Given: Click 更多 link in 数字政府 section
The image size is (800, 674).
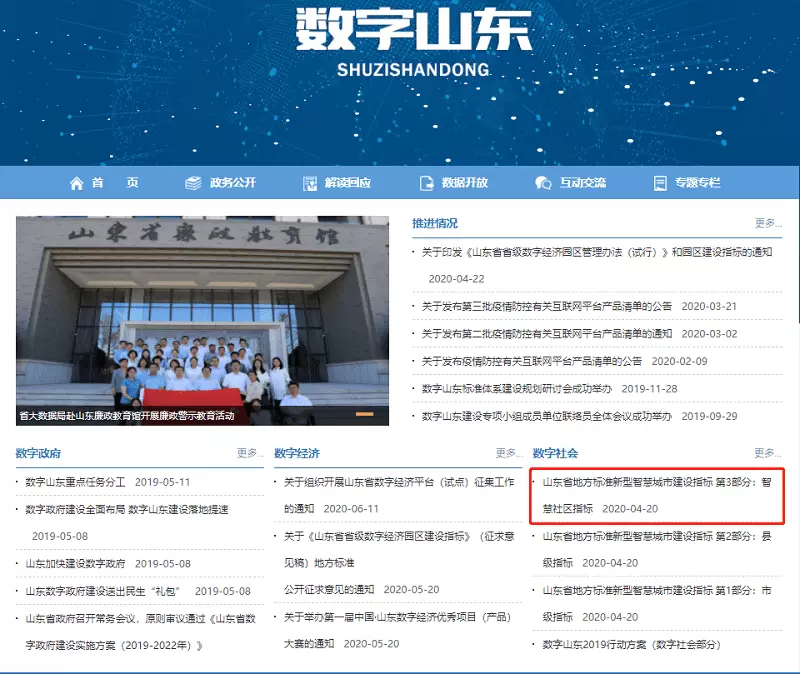Looking at the screenshot, I should coord(250,453).
